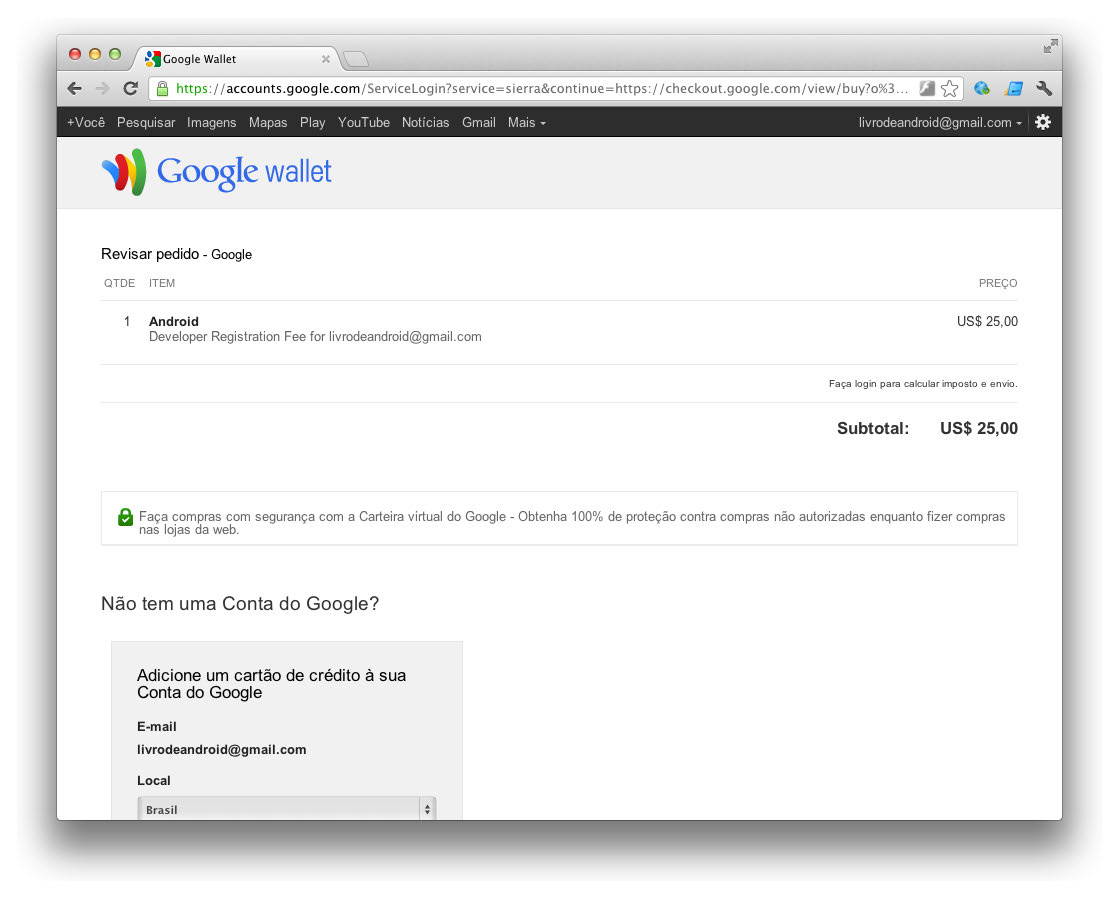Open YouTube from the Google bar
Image resolution: width=1119 pixels, height=899 pixels.
point(363,122)
